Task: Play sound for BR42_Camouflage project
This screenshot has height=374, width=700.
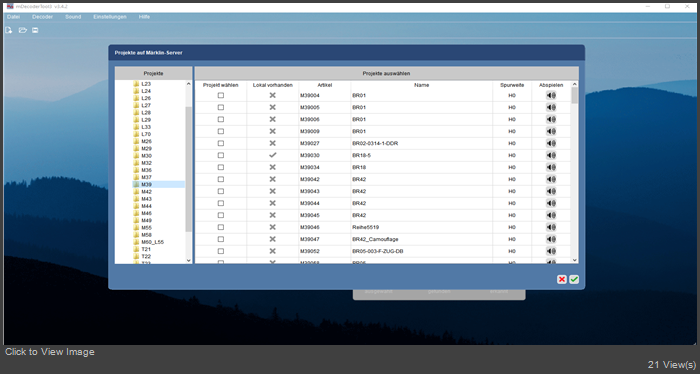Action: (x=551, y=240)
